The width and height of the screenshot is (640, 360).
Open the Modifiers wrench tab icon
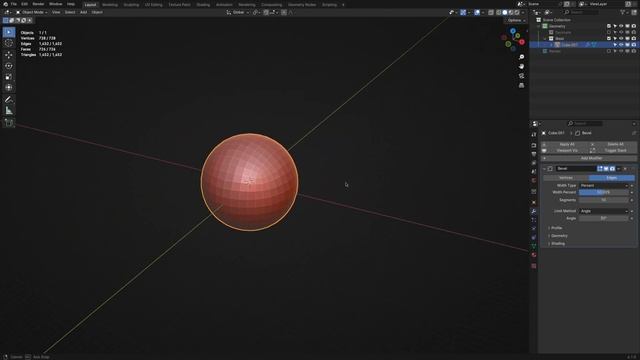pyautogui.click(x=533, y=211)
